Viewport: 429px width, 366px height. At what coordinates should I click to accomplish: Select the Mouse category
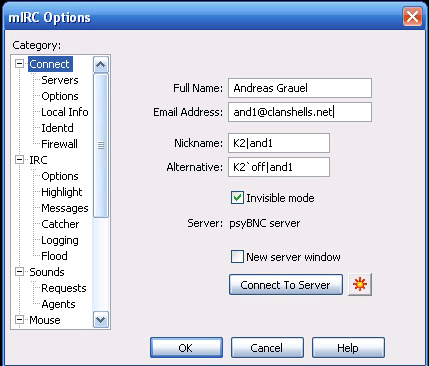click(x=45, y=320)
